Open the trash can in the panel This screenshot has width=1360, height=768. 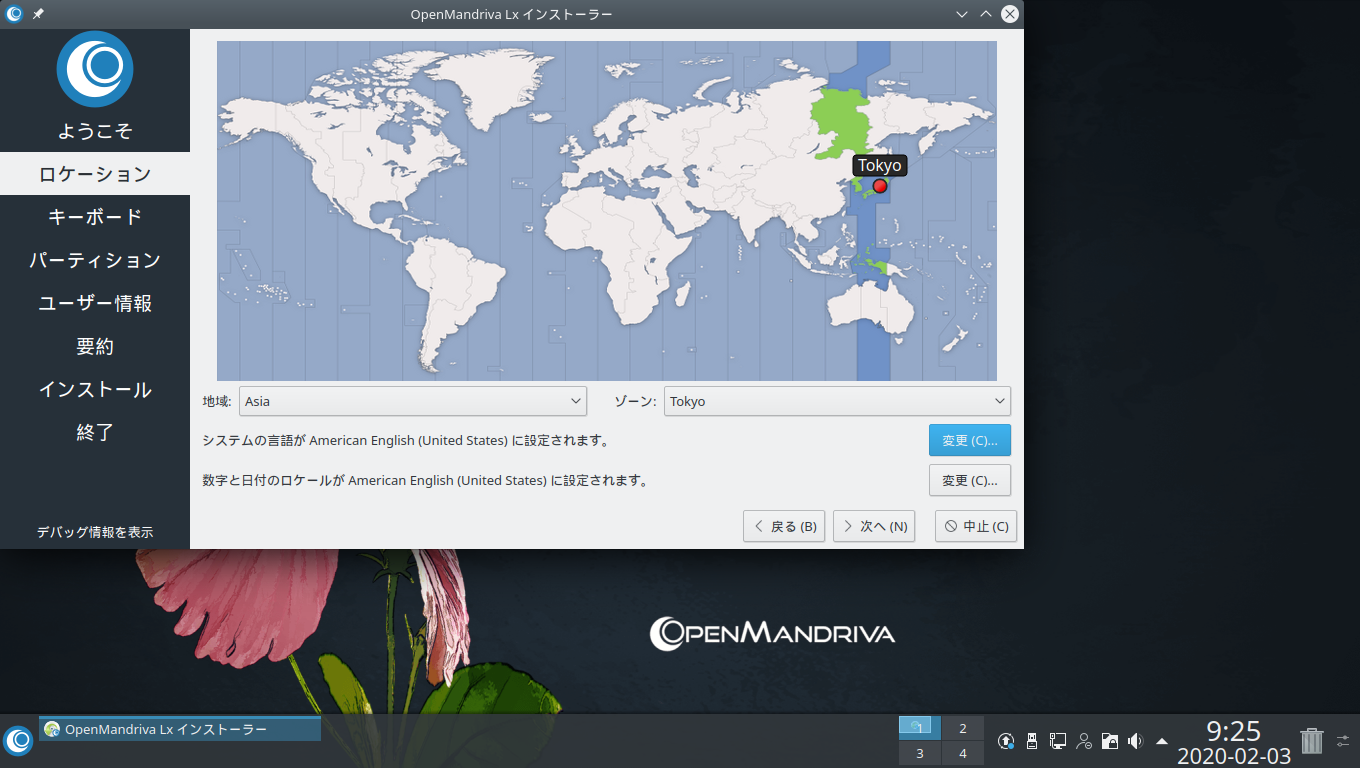(x=1311, y=741)
